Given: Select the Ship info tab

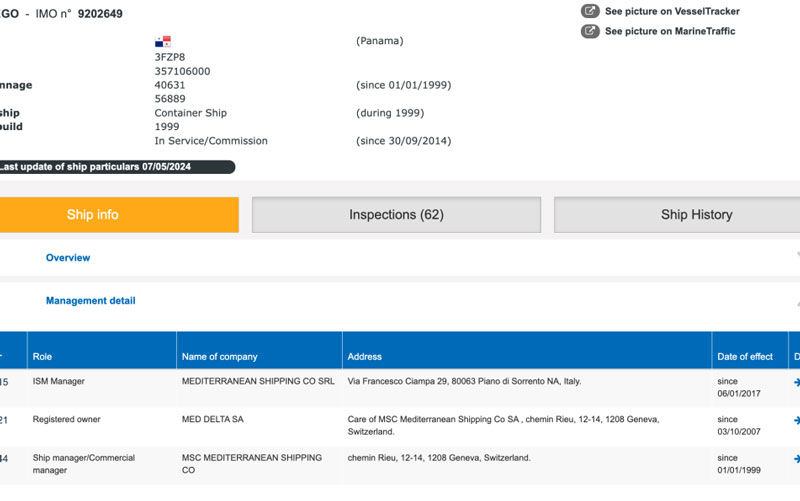Looking at the screenshot, I should (x=119, y=215).
